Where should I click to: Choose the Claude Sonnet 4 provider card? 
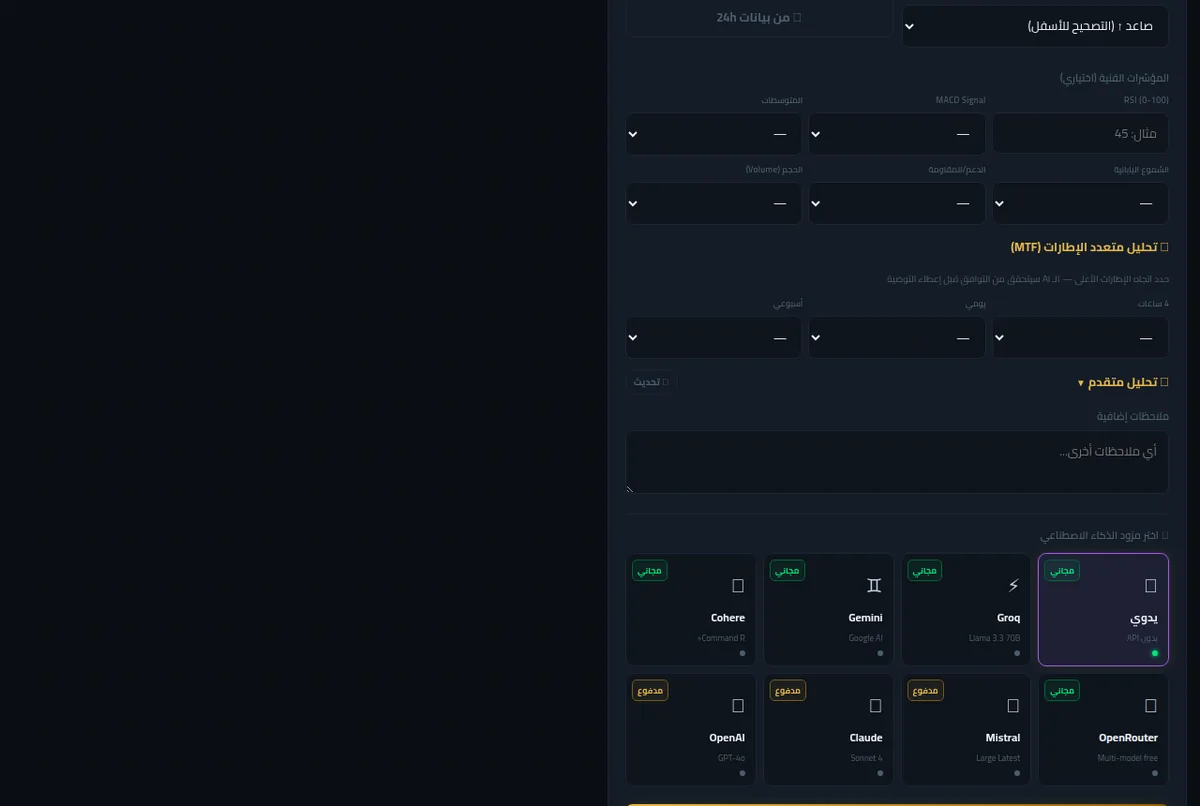(828, 729)
